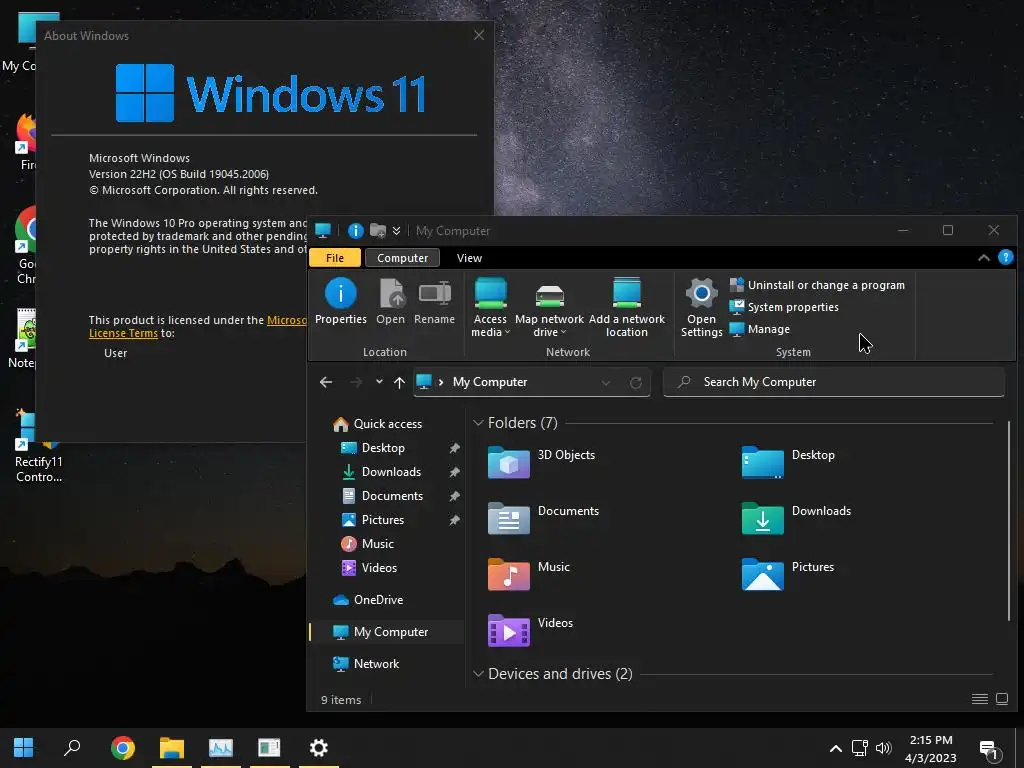Screen dimensions: 1024x768
Task: Switch to Details view in status bar
Action: 980,699
